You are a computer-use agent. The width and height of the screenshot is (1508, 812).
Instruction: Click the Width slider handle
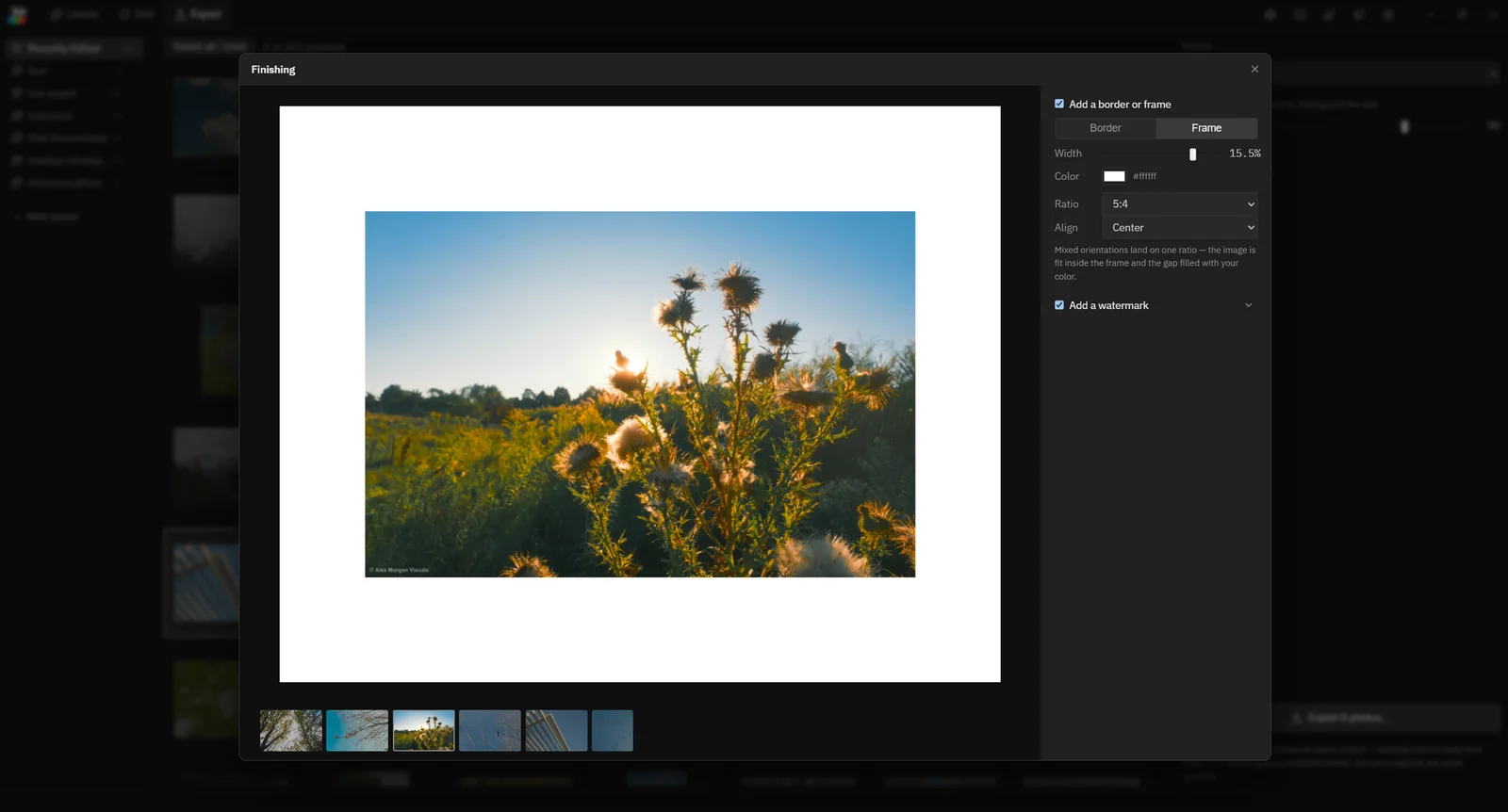(x=1192, y=154)
